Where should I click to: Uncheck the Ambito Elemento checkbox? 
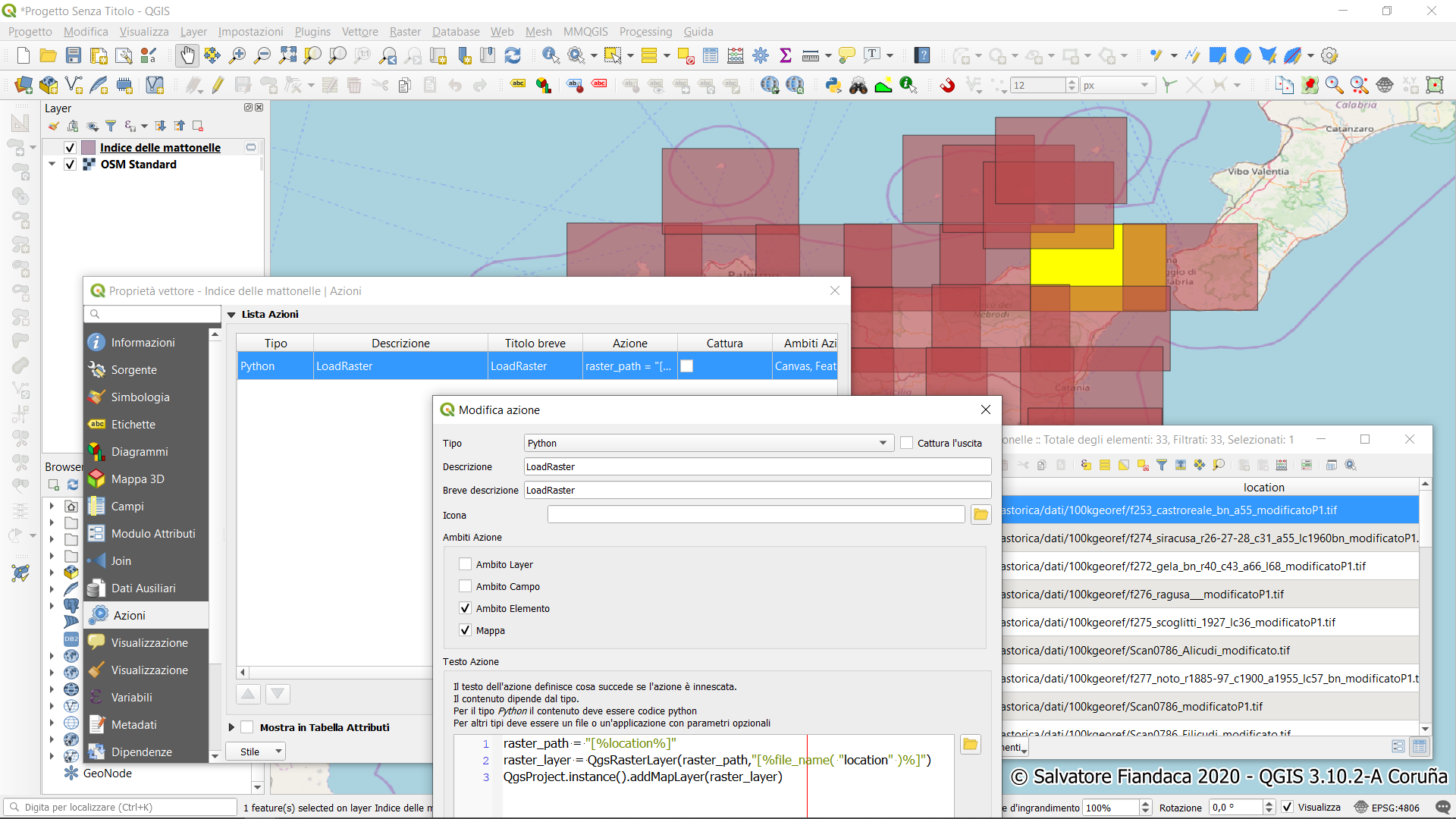pyautogui.click(x=466, y=608)
